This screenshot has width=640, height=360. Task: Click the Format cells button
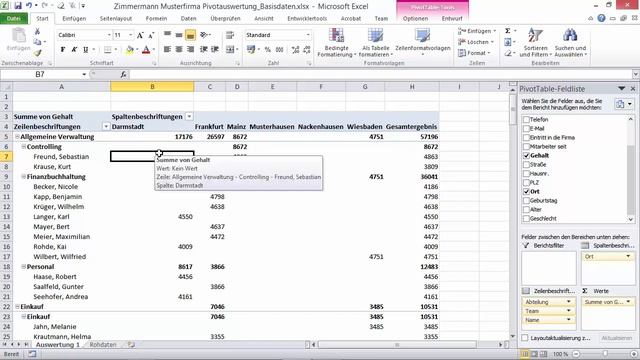(474, 53)
